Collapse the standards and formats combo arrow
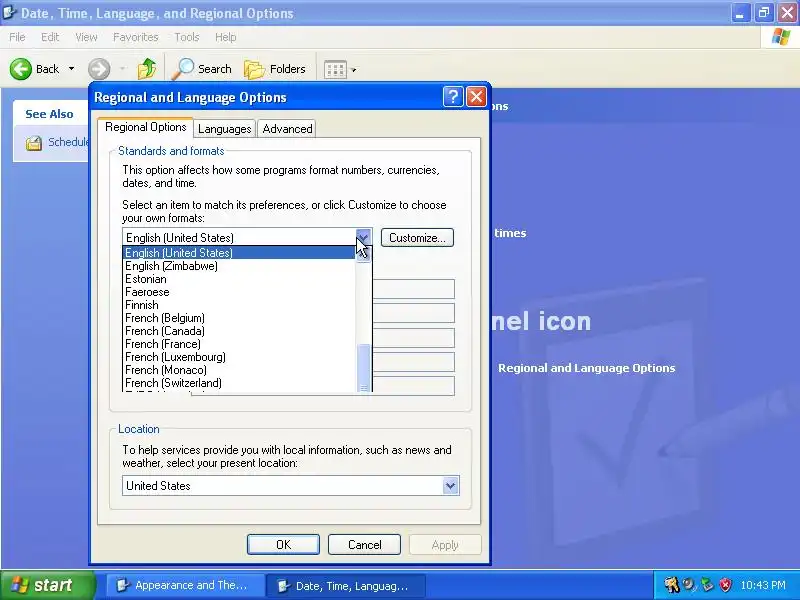Screen dimensions: 800x600 pos(363,237)
